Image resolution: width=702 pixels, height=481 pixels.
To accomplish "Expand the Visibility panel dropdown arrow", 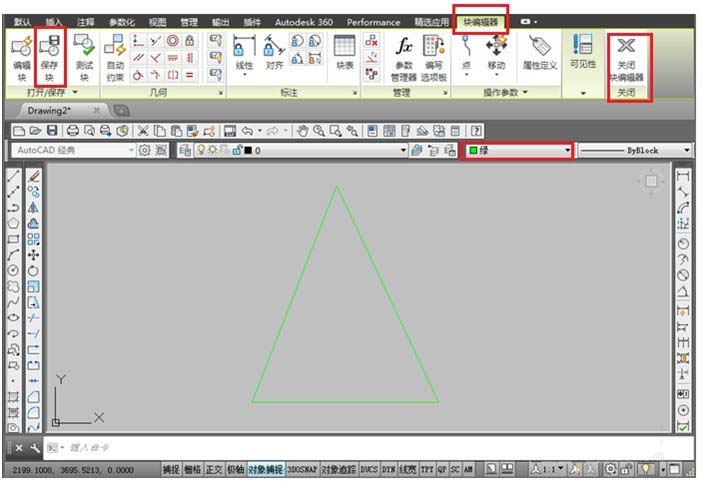I will click(x=583, y=93).
